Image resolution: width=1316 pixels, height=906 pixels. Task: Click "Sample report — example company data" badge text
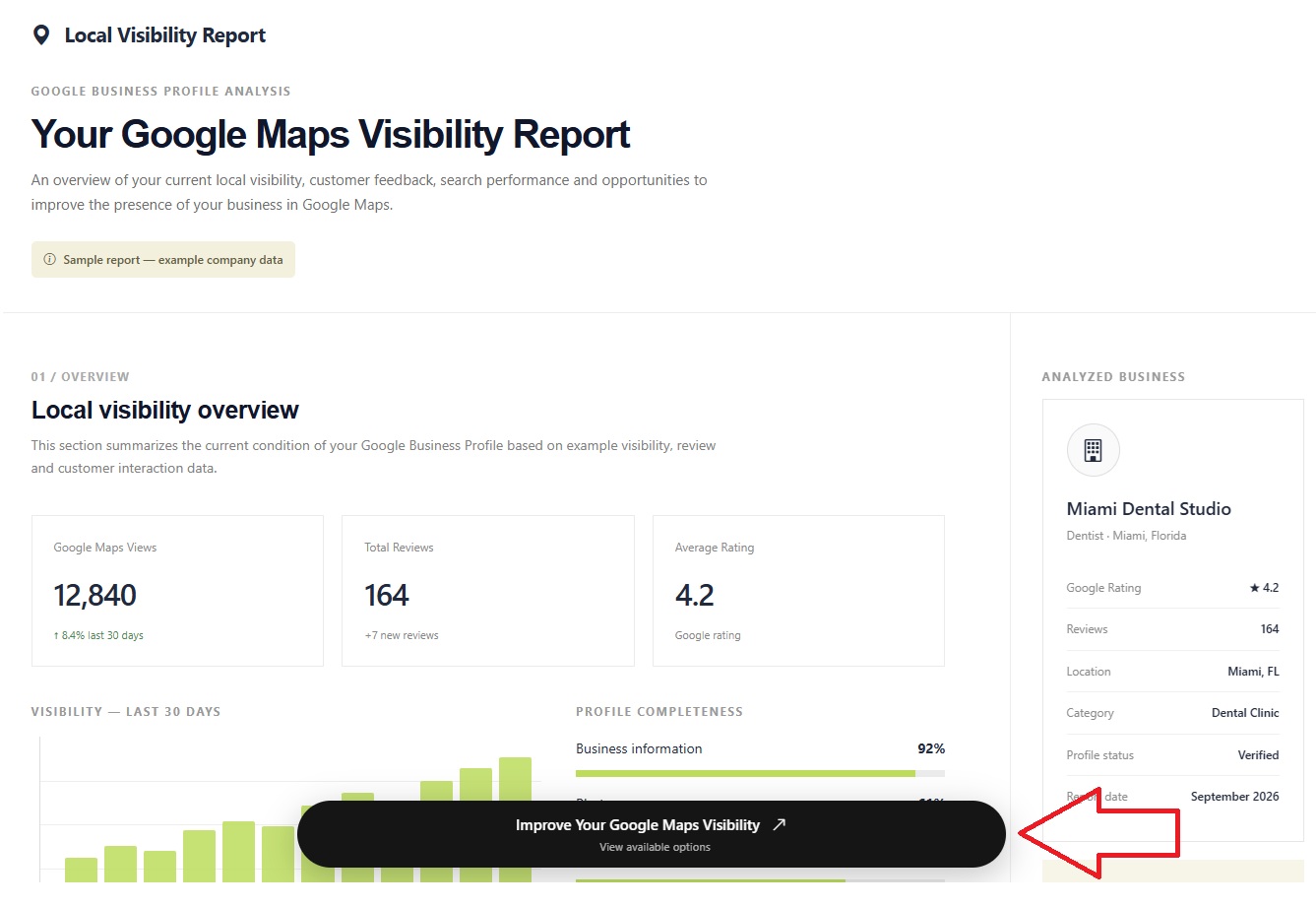[173, 260]
